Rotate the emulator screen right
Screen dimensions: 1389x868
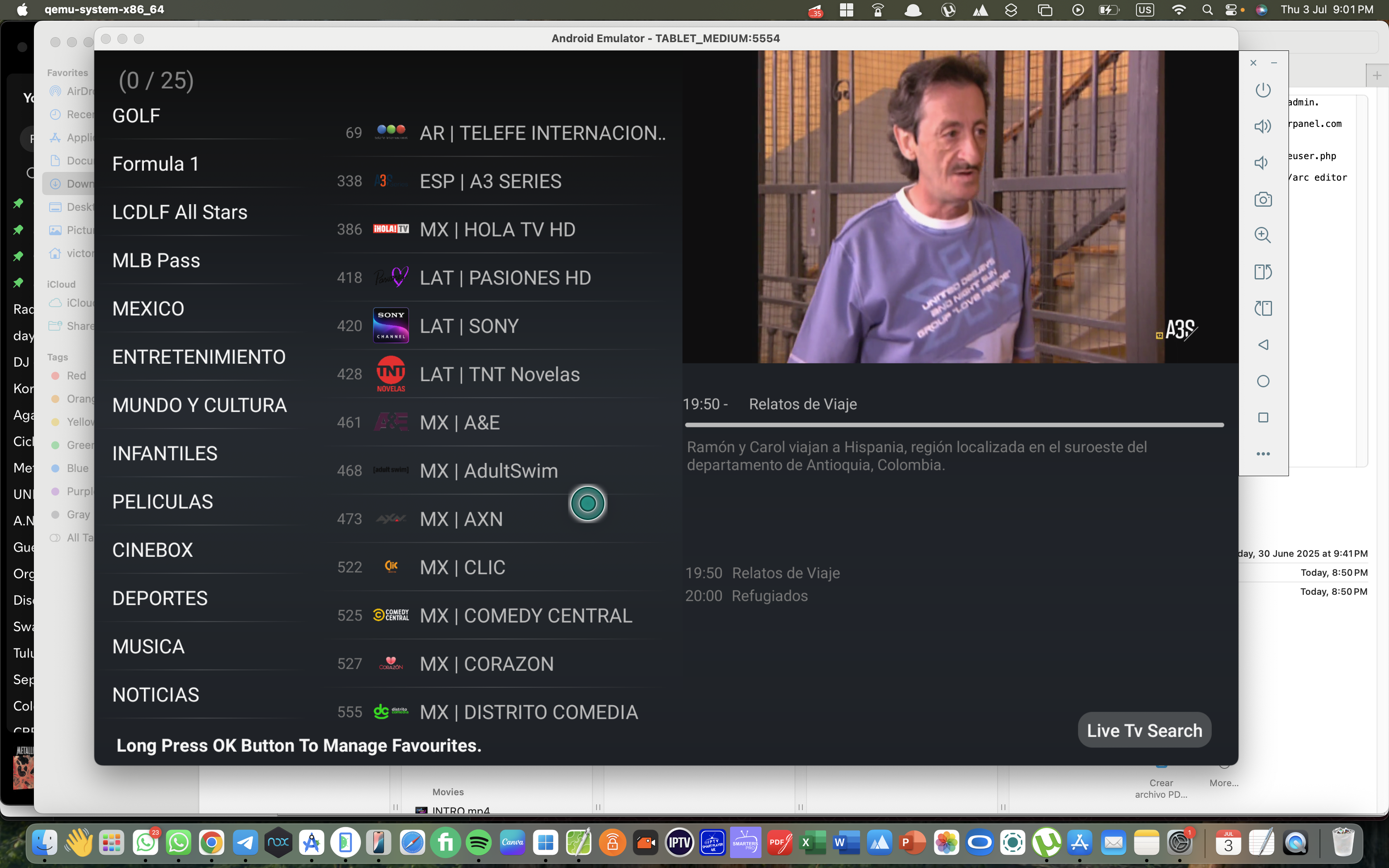tap(1263, 308)
